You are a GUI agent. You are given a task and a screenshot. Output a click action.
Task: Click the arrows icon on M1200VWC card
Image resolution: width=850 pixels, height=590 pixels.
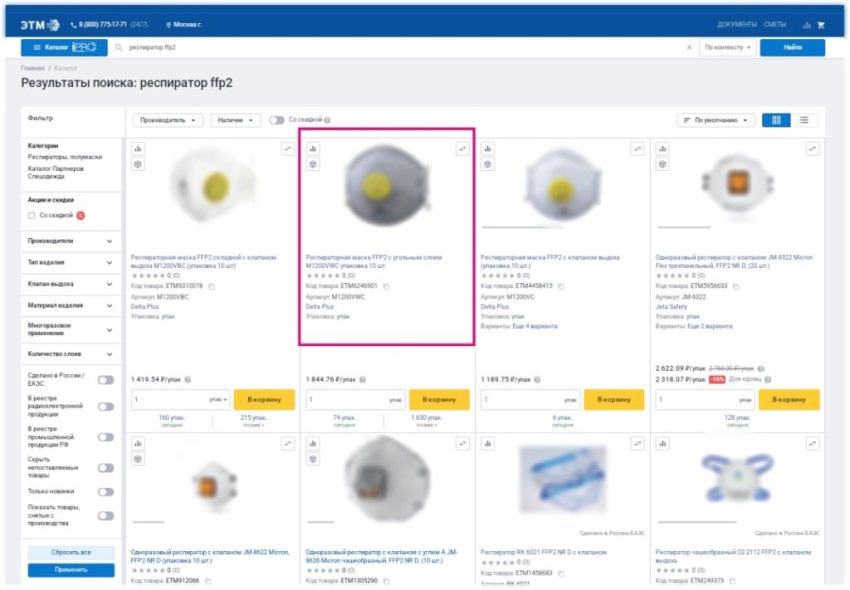(x=462, y=149)
